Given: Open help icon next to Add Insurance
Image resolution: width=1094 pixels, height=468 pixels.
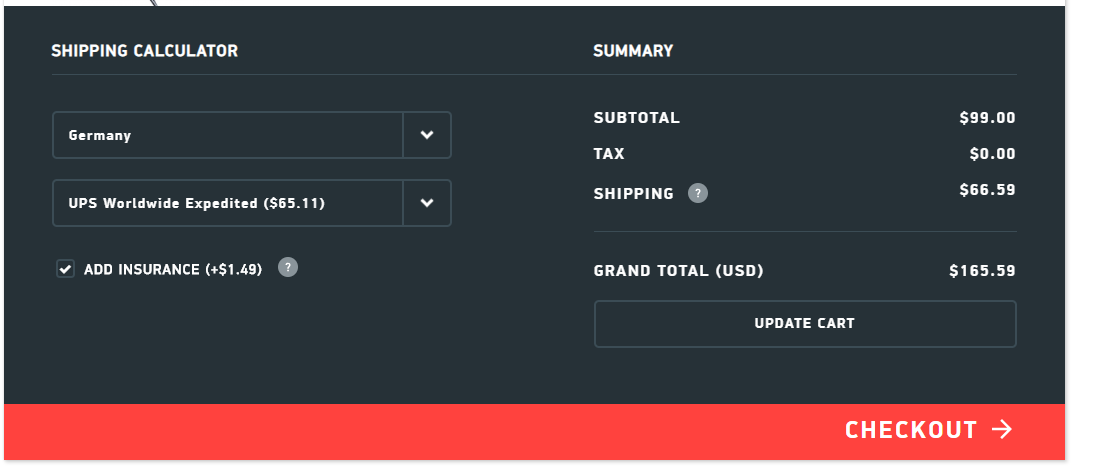Looking at the screenshot, I should pos(288,267).
